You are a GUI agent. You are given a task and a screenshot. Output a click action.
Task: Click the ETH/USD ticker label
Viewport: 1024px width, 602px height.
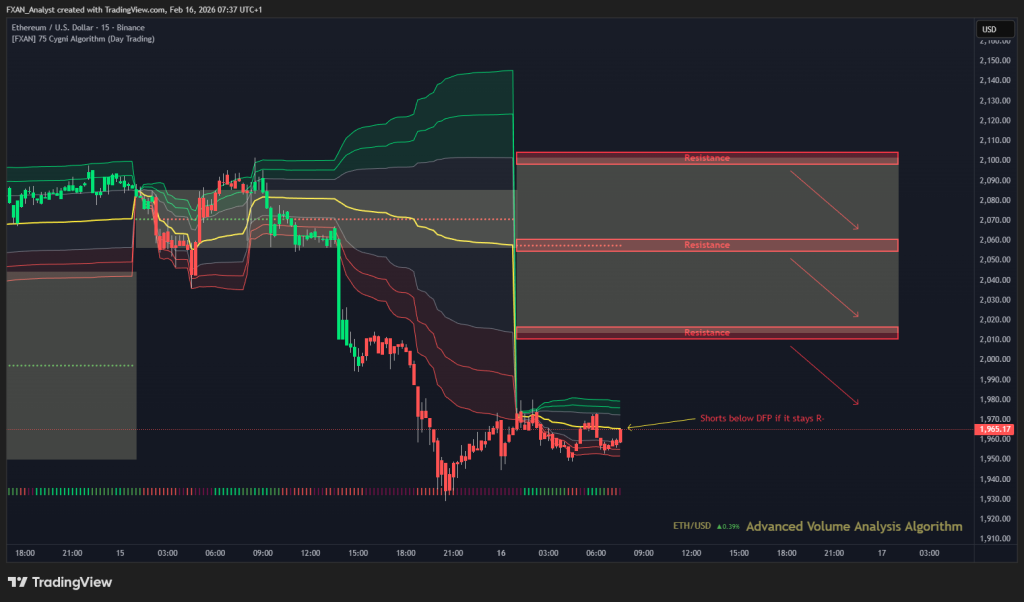pyautogui.click(x=692, y=526)
